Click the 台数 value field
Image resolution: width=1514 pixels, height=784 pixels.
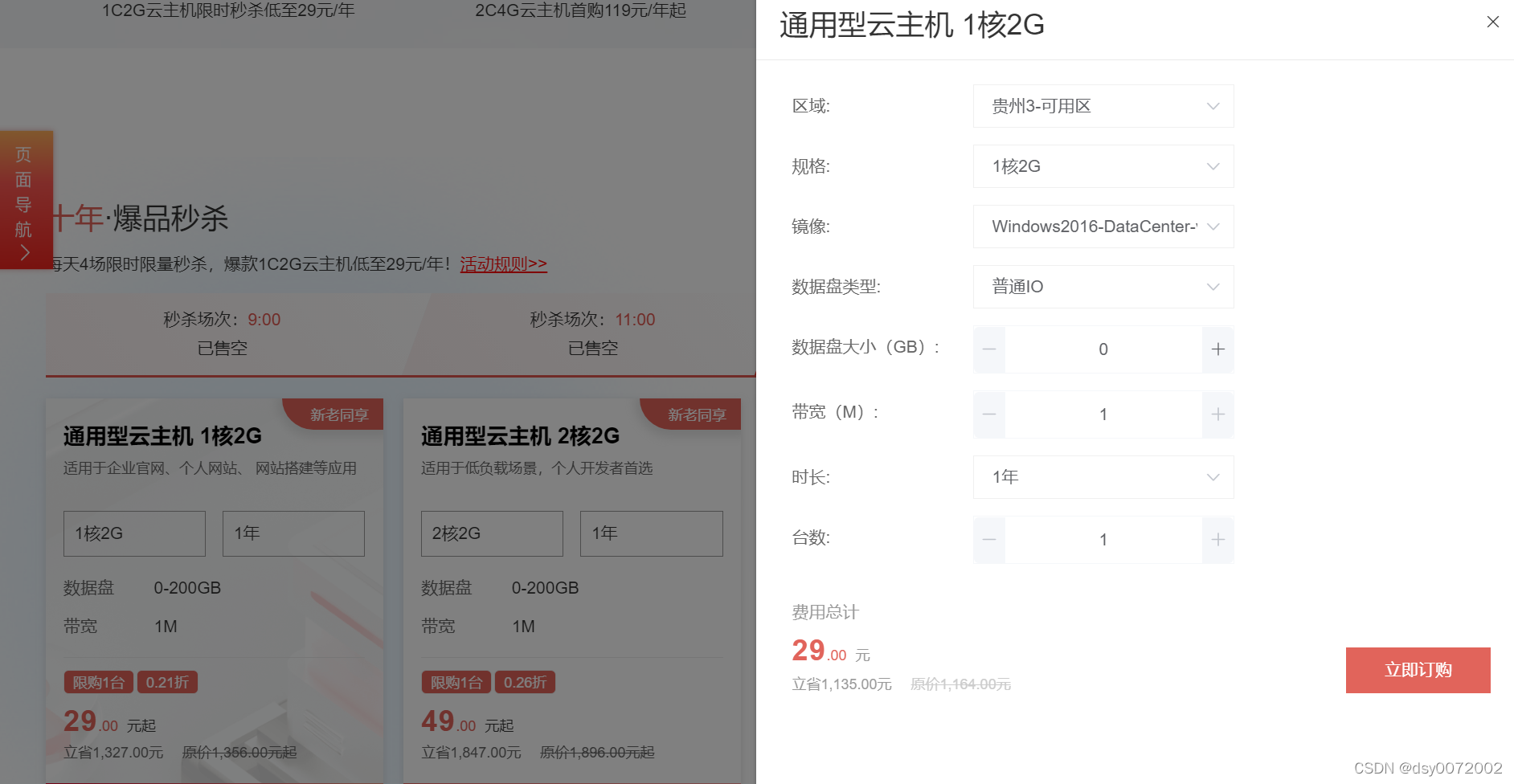coord(1103,540)
